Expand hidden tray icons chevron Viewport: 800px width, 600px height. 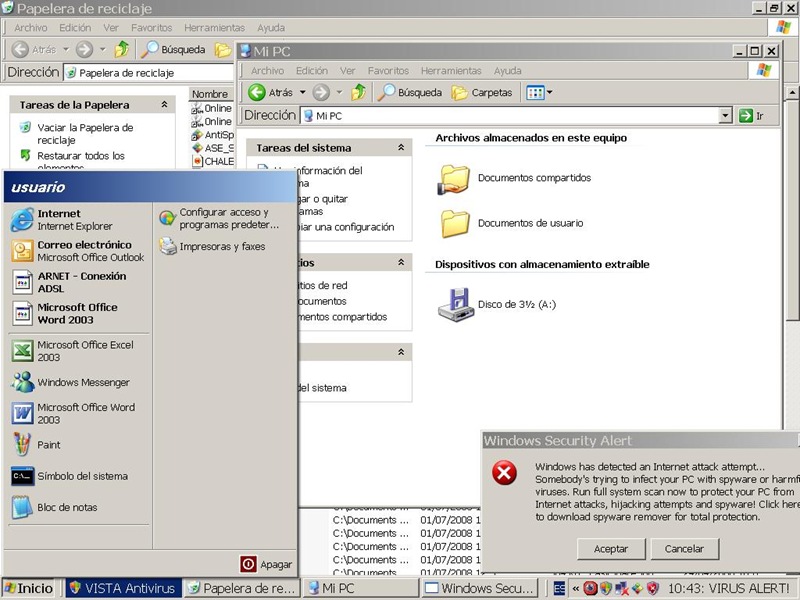pyautogui.click(x=575, y=589)
